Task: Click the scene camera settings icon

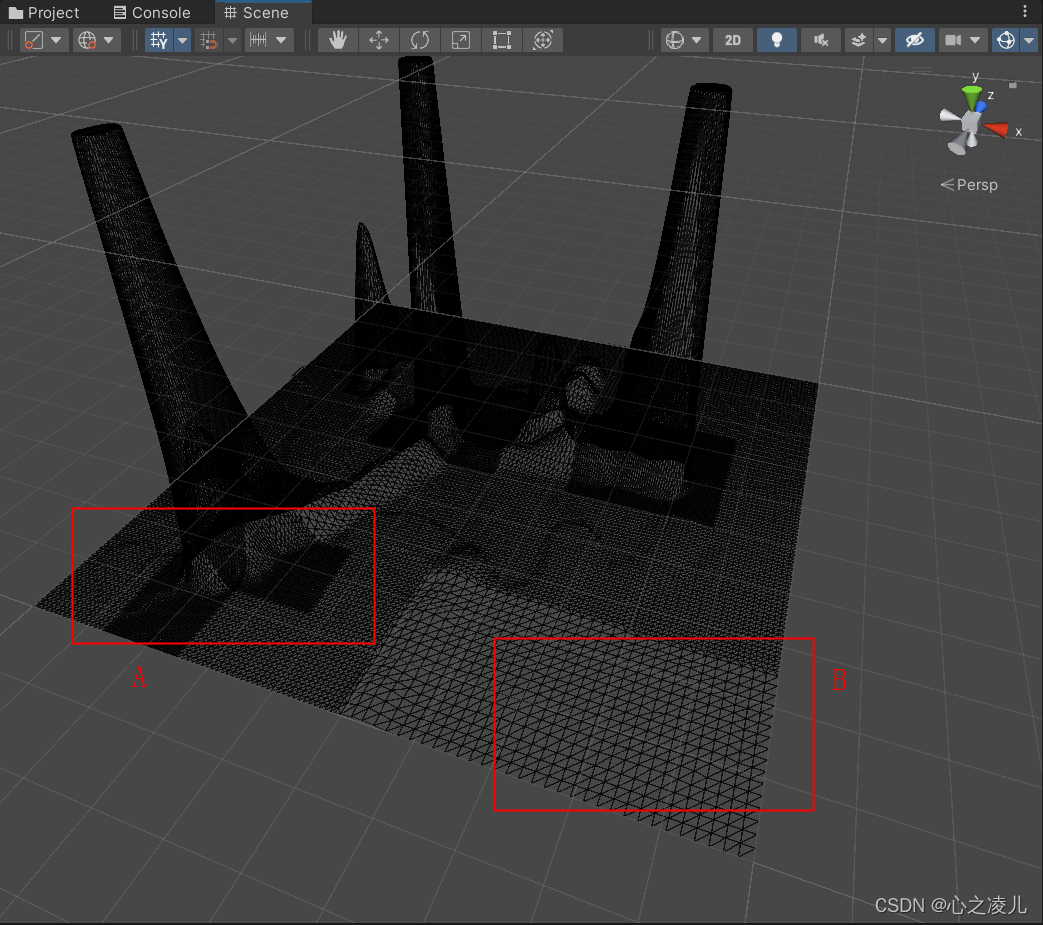Action: point(953,41)
